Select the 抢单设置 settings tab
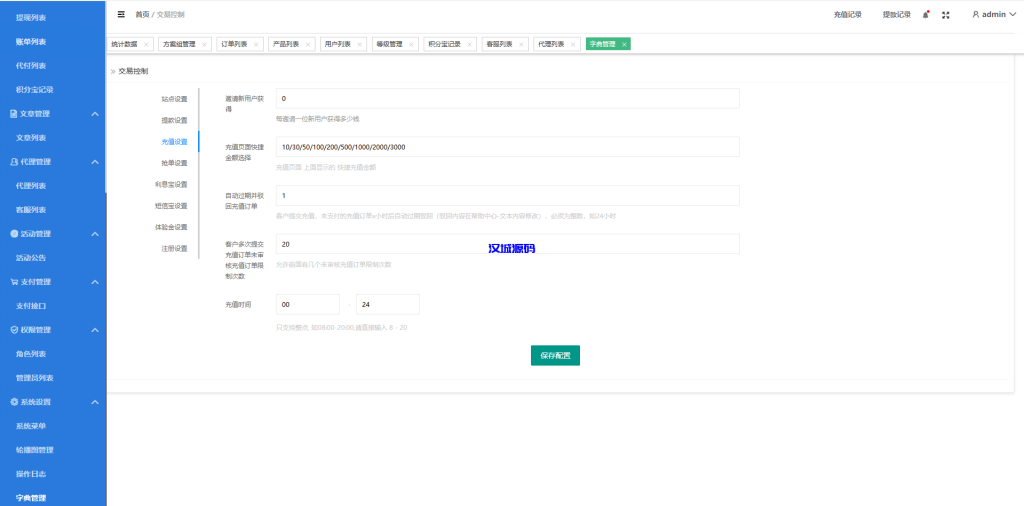The image size is (1024, 506). [174, 163]
